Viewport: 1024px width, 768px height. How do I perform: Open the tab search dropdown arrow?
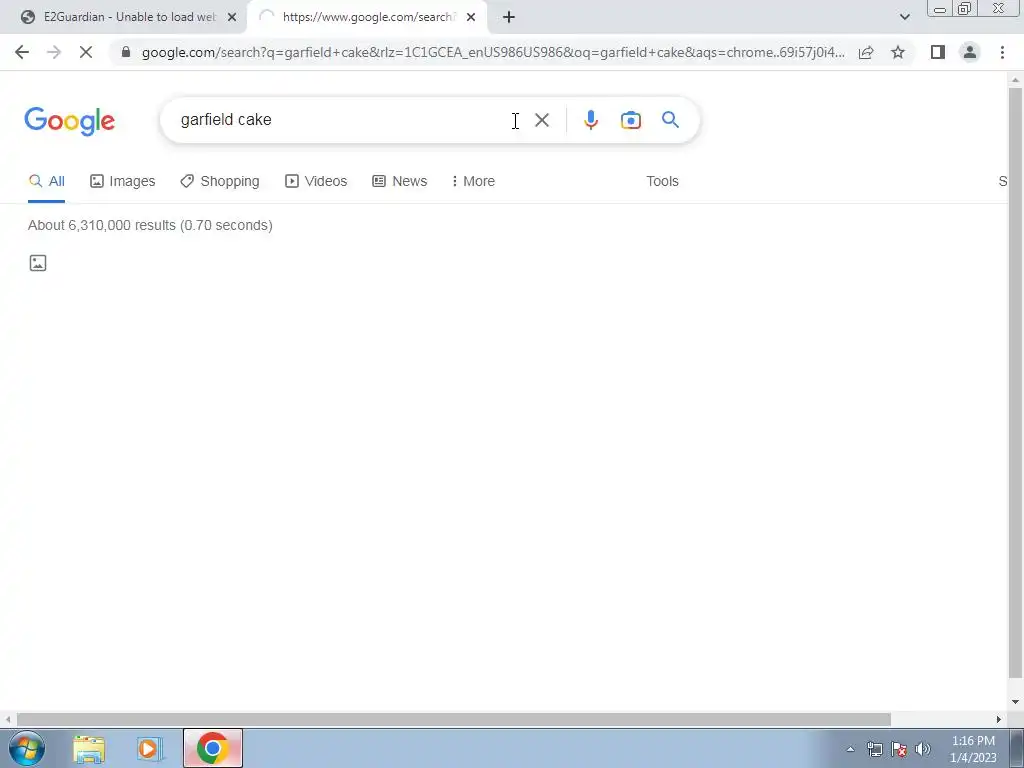(904, 17)
